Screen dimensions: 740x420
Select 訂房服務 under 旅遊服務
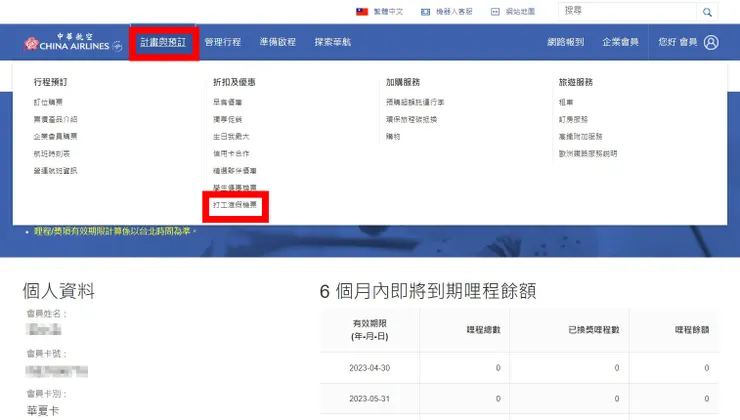pos(573,119)
